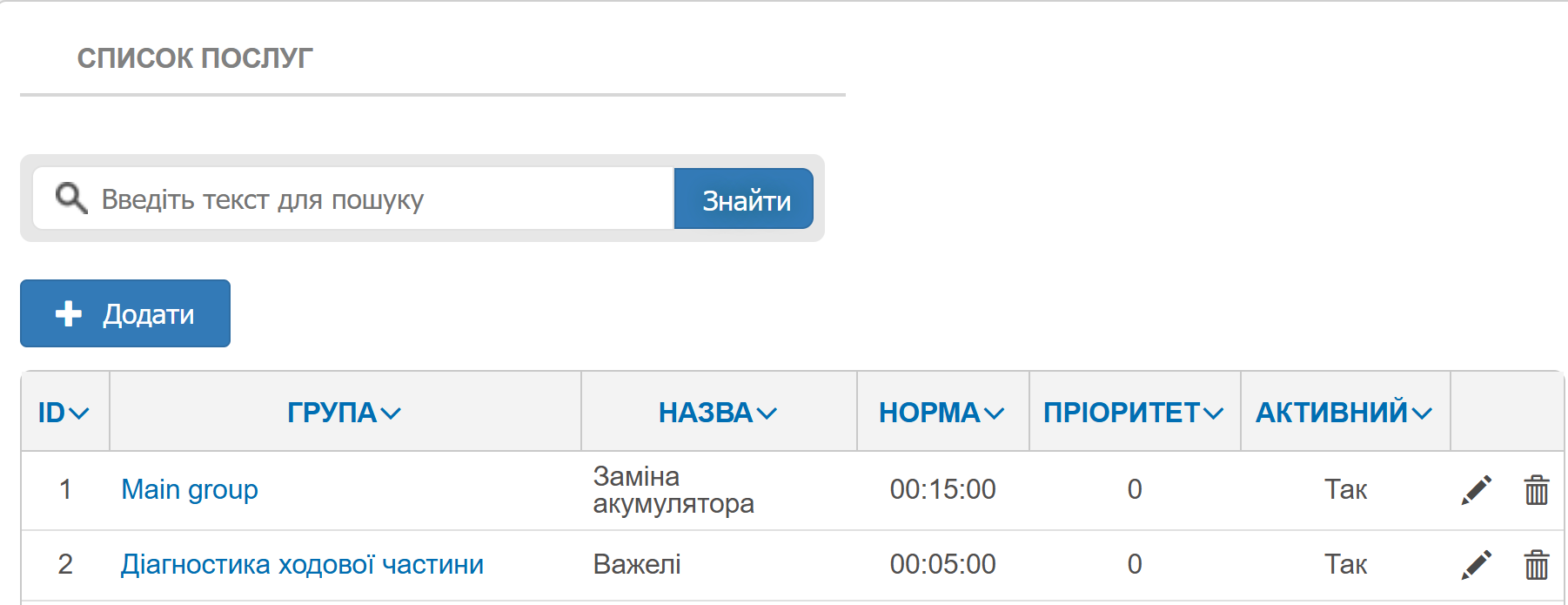Sort table by НОРМА column header

(941, 413)
